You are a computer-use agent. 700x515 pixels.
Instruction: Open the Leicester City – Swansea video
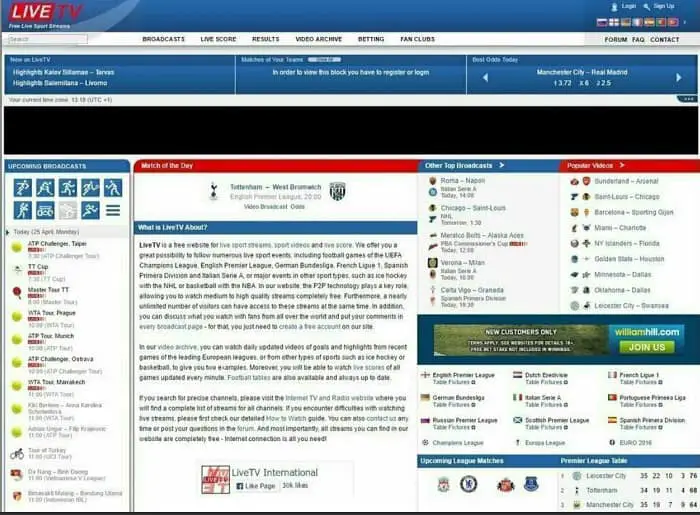(x=631, y=306)
